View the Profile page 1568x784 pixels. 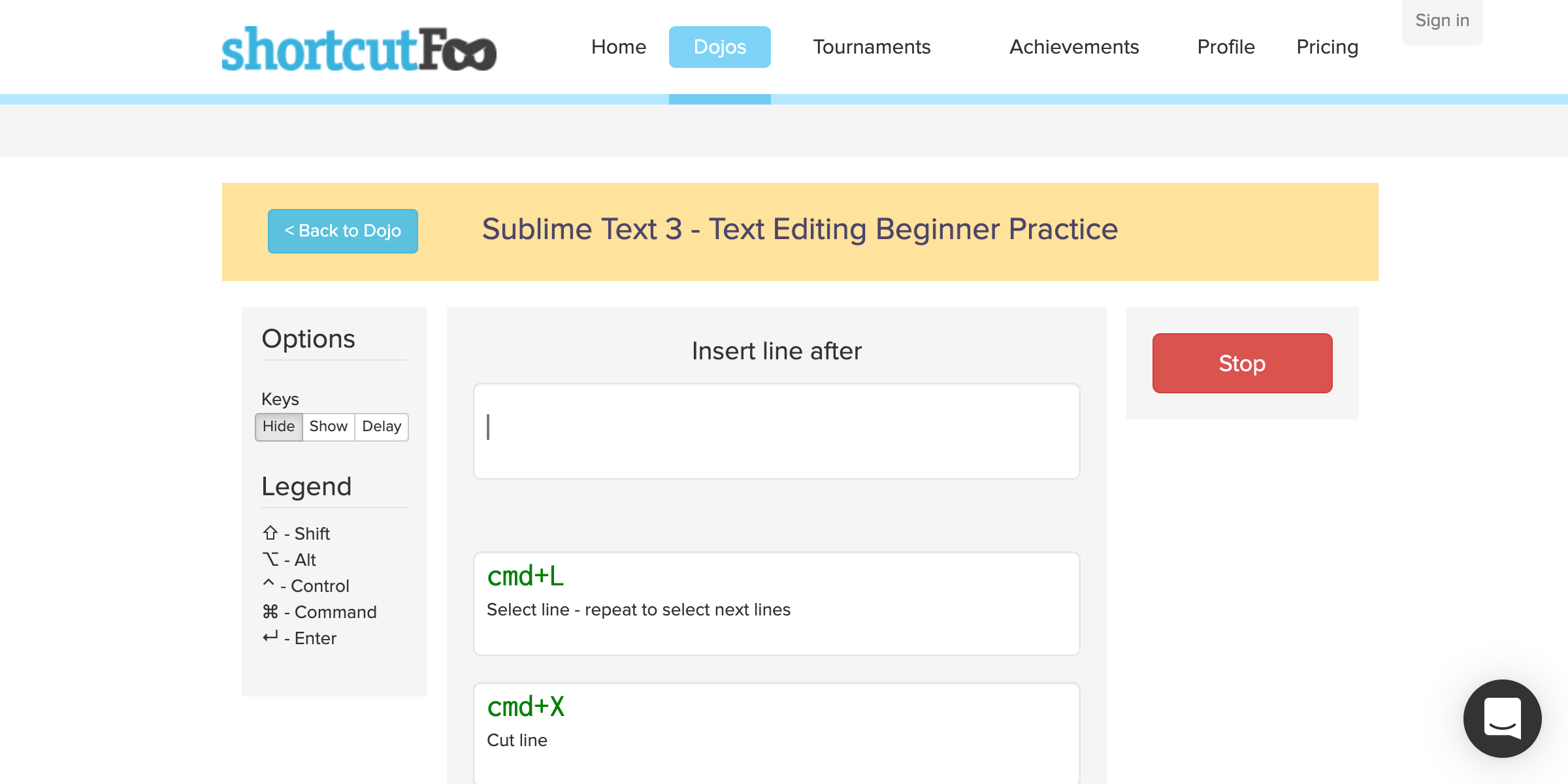point(1226,47)
